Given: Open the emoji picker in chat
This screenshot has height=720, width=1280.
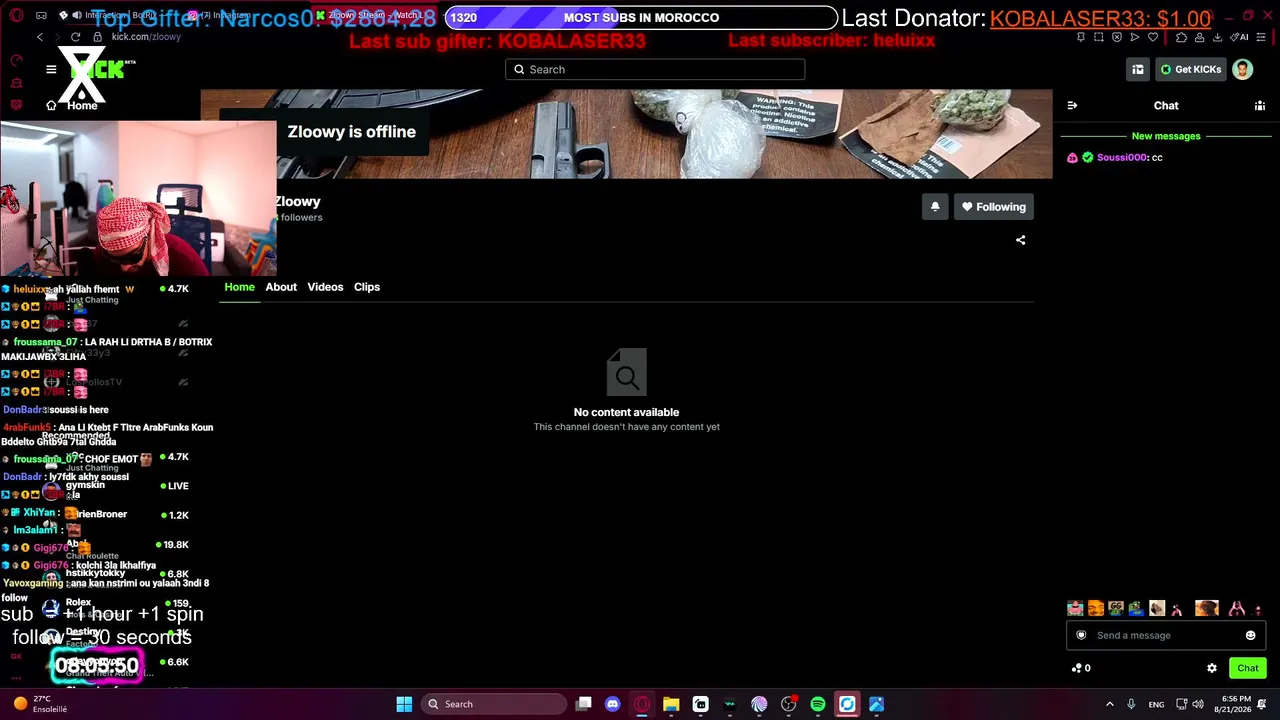Looking at the screenshot, I should pos(1250,635).
